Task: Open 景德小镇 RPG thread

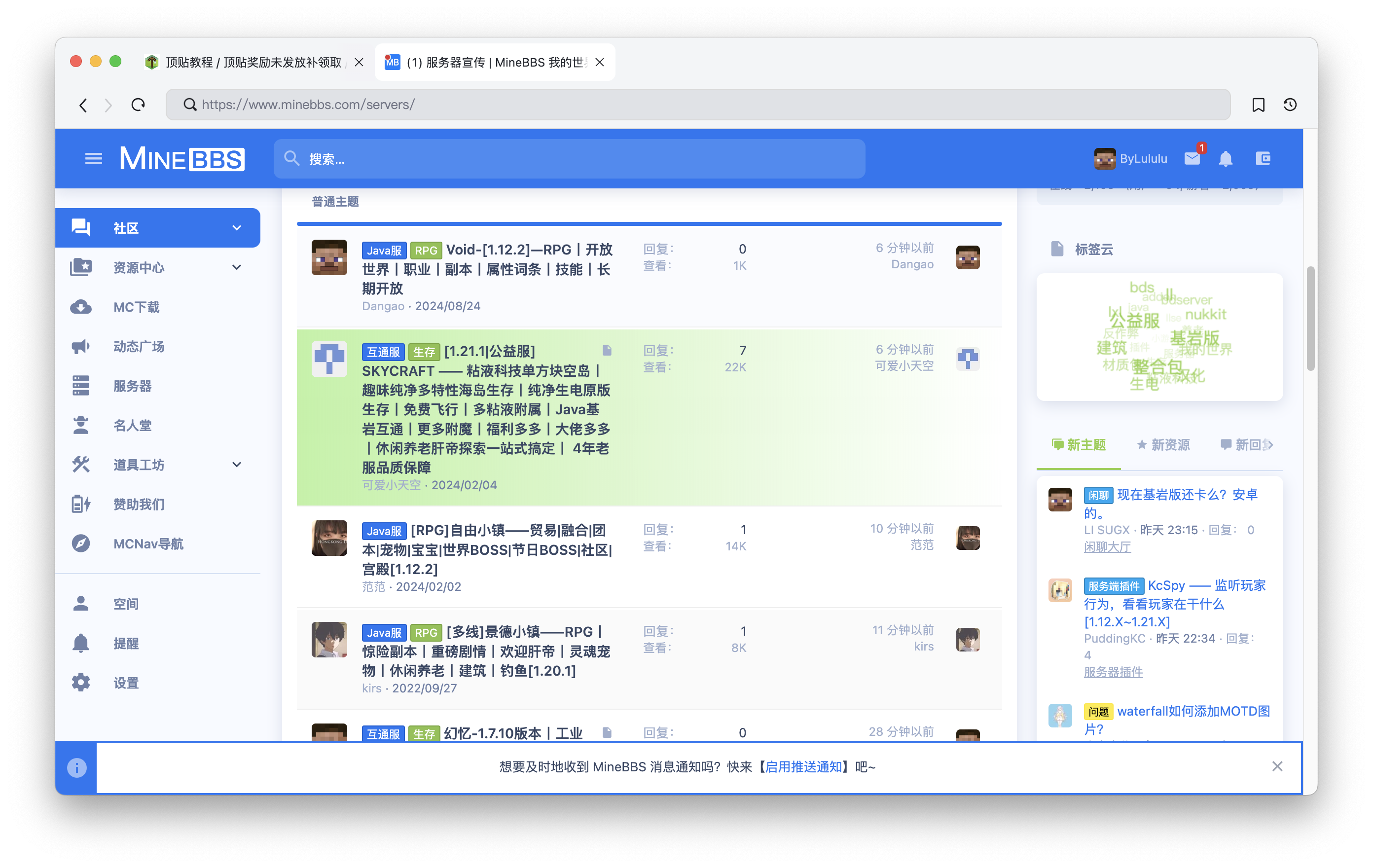Action: [x=486, y=651]
